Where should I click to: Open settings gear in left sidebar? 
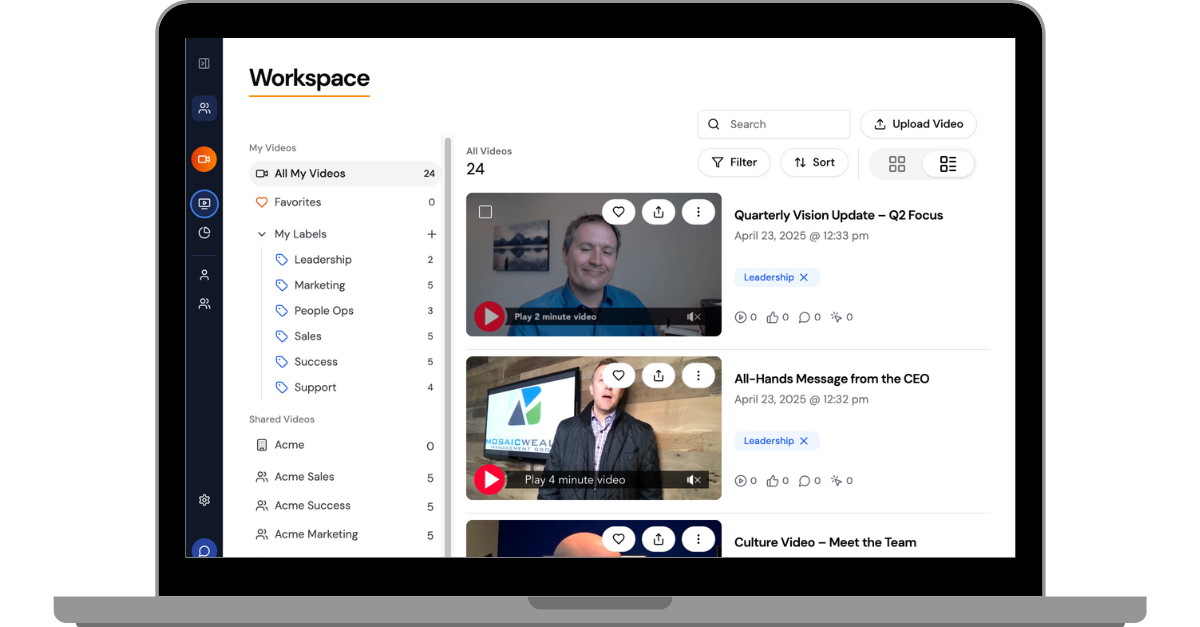[204, 500]
